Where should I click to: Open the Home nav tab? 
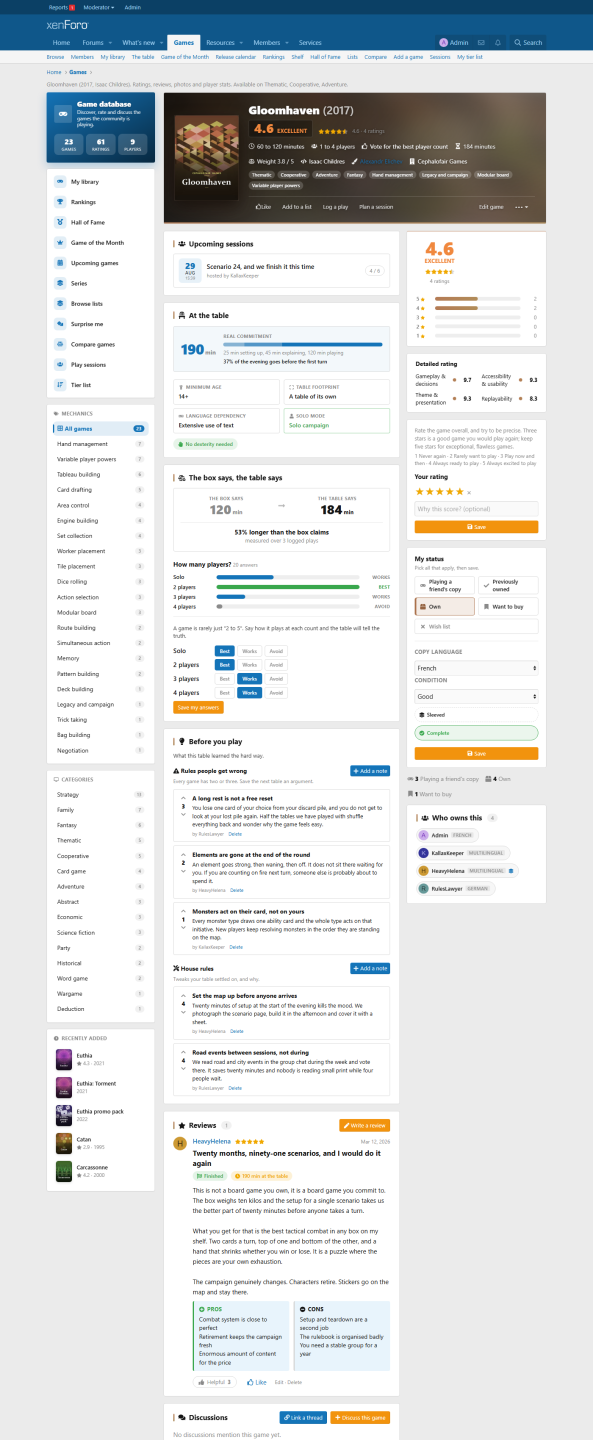click(x=61, y=43)
